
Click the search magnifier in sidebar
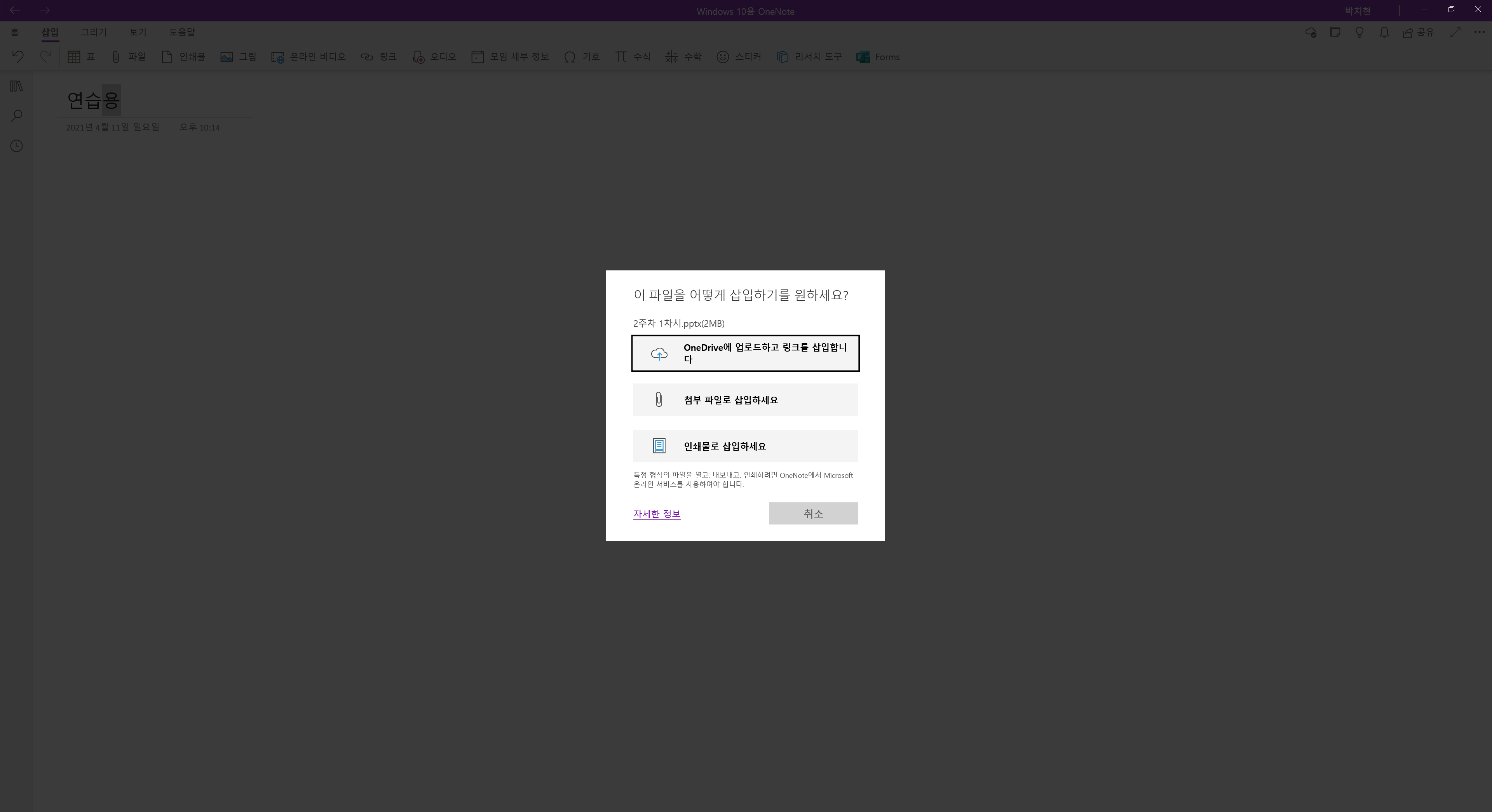pyautogui.click(x=17, y=116)
